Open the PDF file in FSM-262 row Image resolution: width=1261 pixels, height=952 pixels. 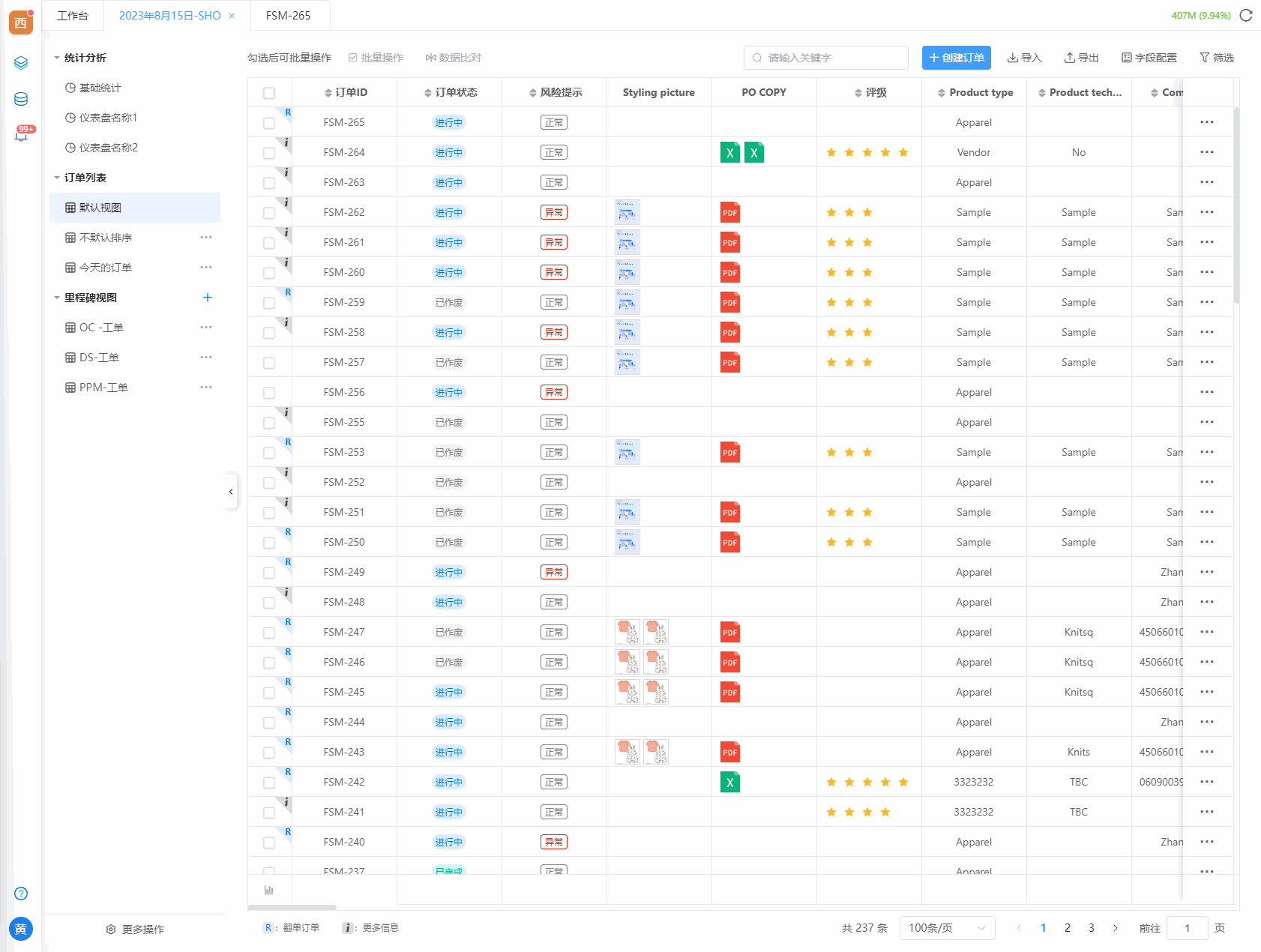pos(729,213)
